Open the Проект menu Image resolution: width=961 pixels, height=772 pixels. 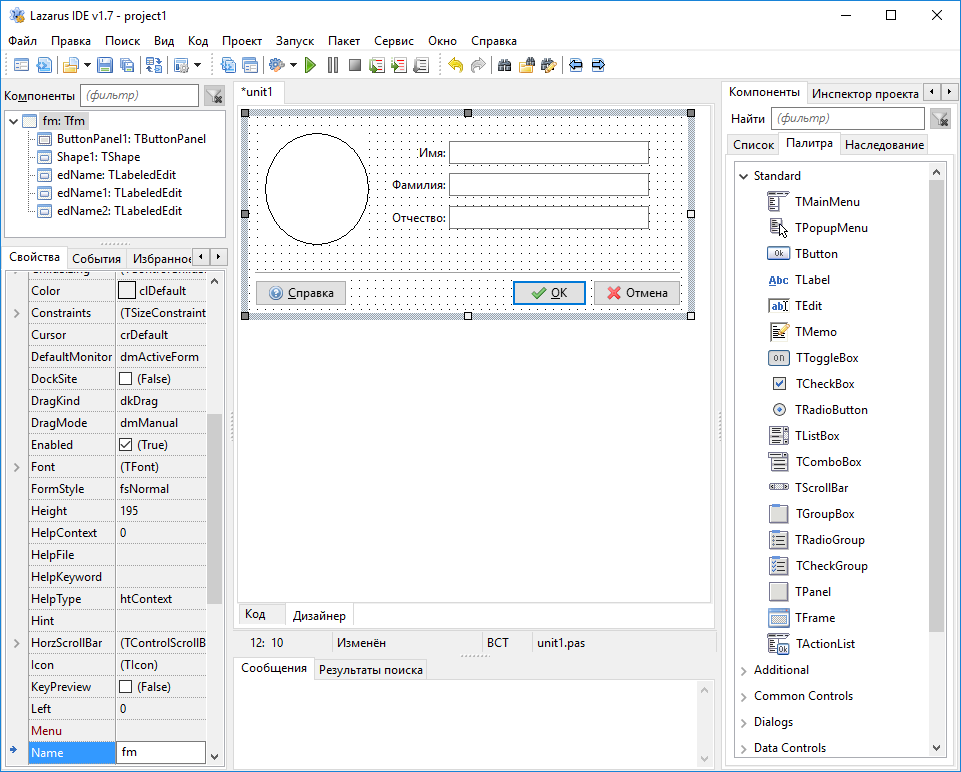(242, 41)
